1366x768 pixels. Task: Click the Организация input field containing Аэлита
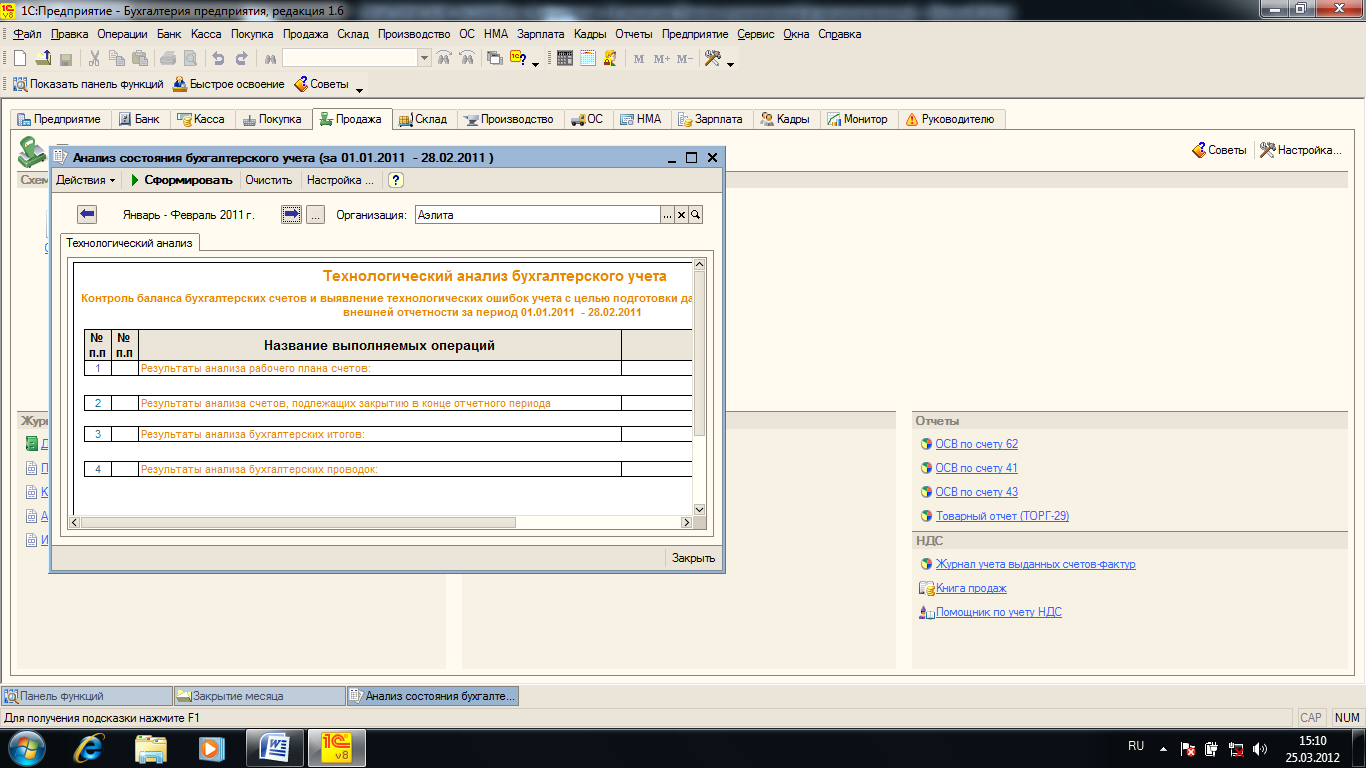(x=537, y=214)
